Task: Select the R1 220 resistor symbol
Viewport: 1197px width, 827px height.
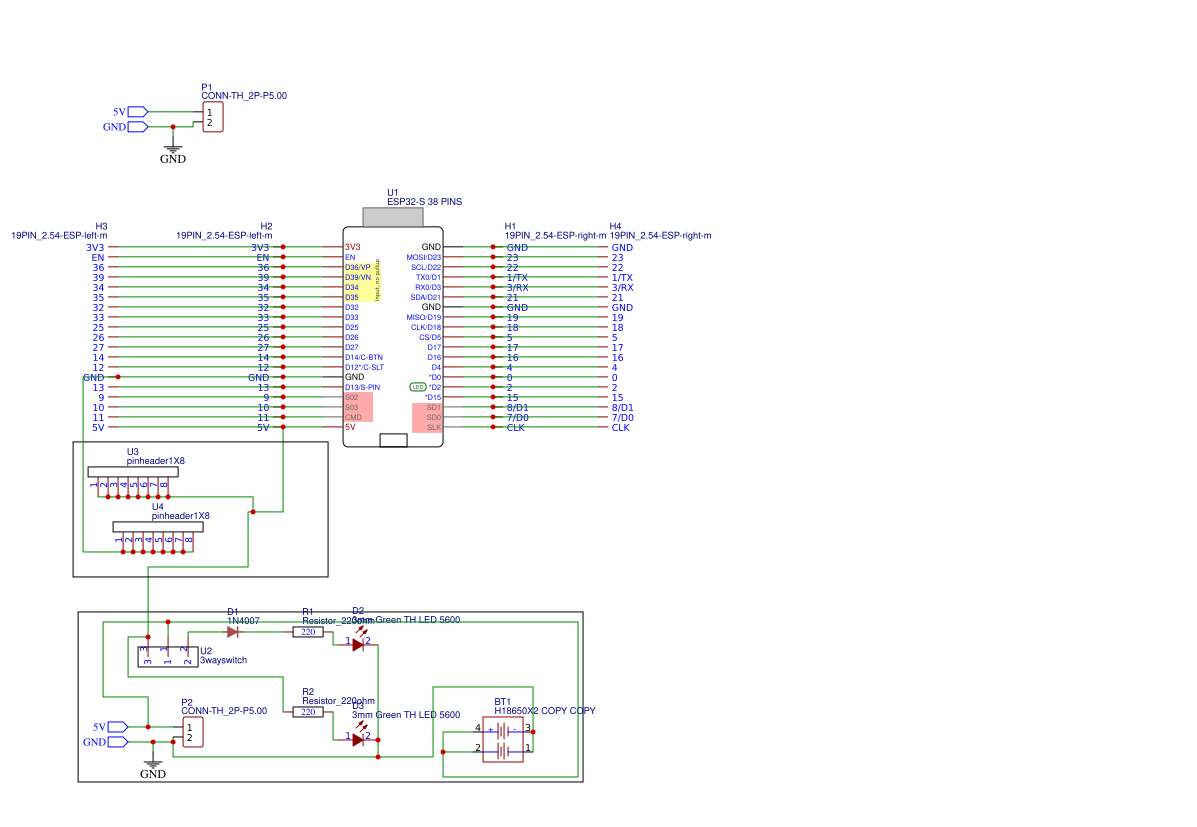Action: pyautogui.click(x=308, y=632)
